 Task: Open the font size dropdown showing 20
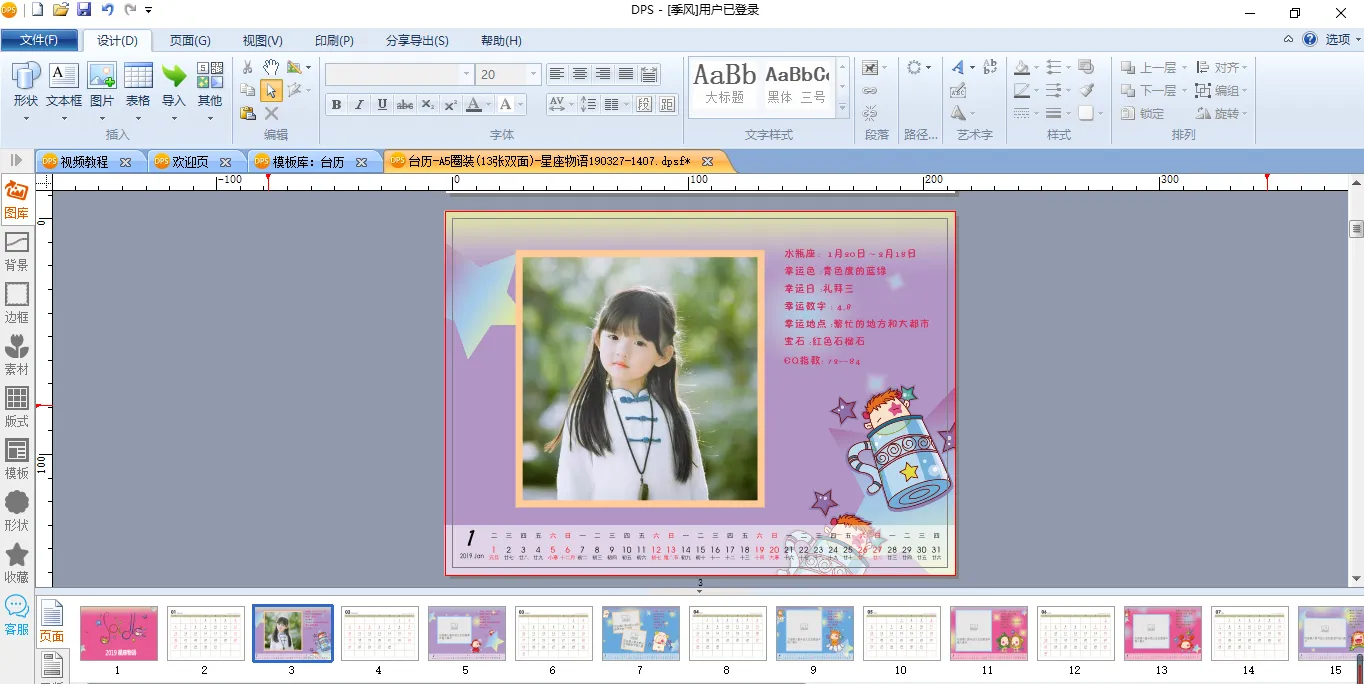point(534,75)
